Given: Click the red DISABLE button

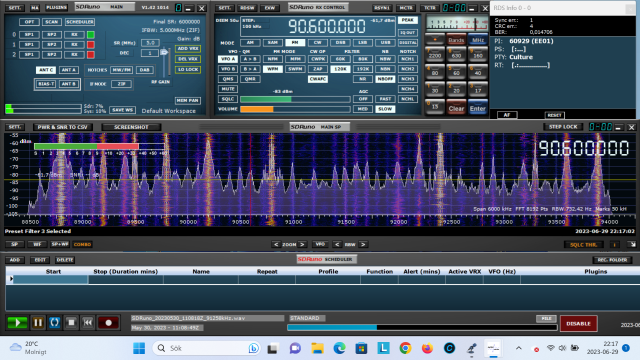Looking at the screenshot, I should 578,324.
